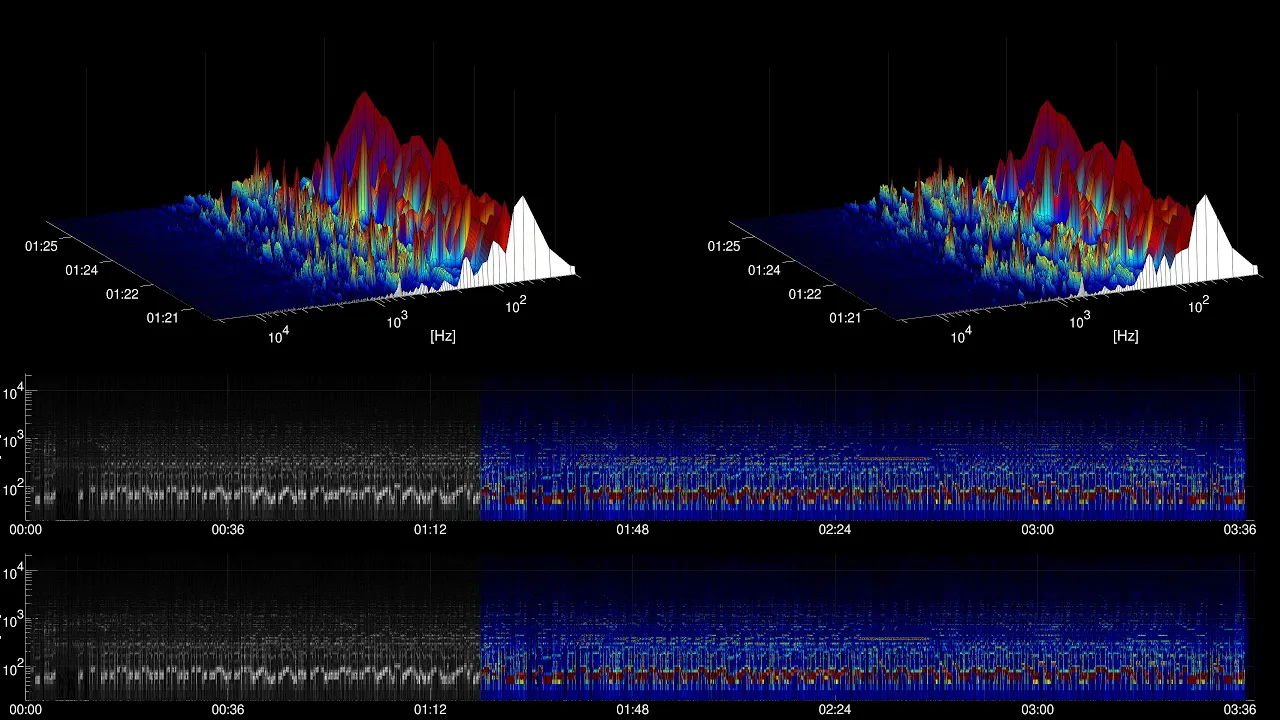Click the 10^2 frequency label on left 3D plot
This screenshot has width=1280, height=720.
[x=516, y=305]
